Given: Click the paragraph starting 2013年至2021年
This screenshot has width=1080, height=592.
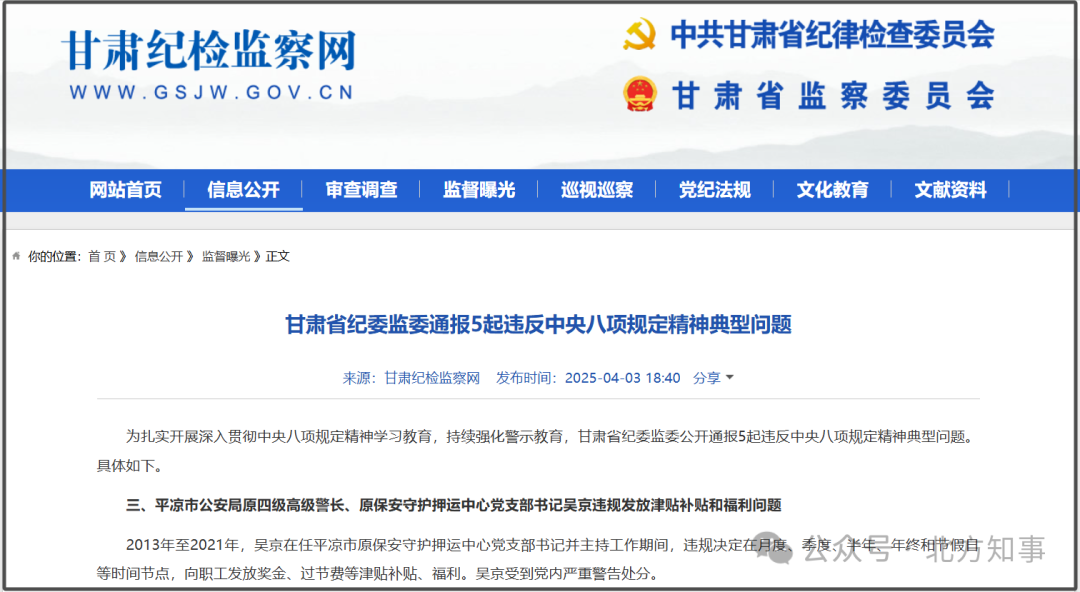Looking at the screenshot, I should [537, 558].
